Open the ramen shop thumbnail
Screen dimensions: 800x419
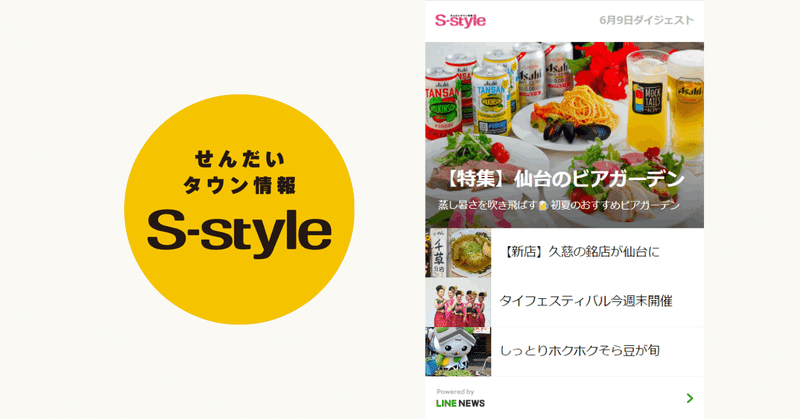tap(458, 253)
